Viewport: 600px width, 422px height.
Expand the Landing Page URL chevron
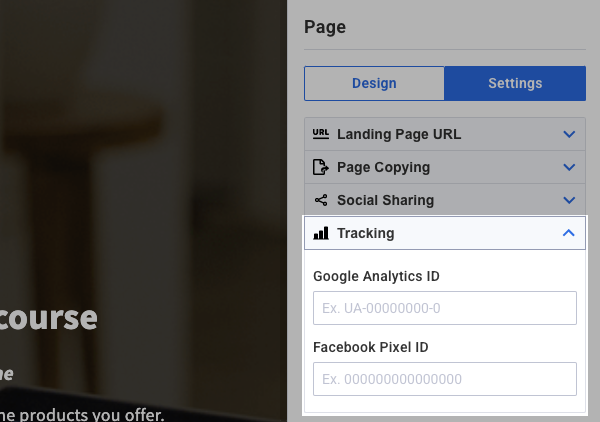(x=569, y=134)
